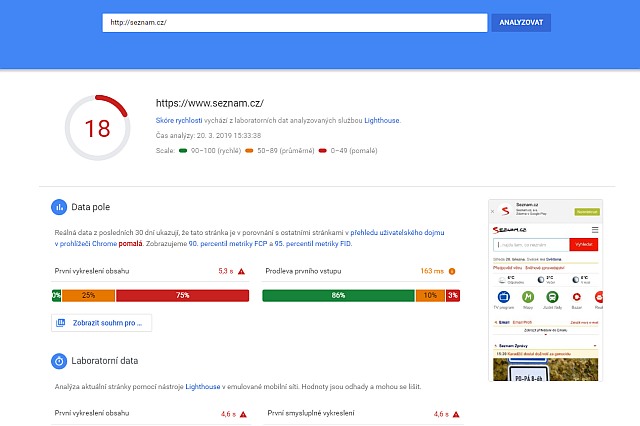
Task: Click the orange 50–89 (průměrné) scale legend
Action: (280, 151)
